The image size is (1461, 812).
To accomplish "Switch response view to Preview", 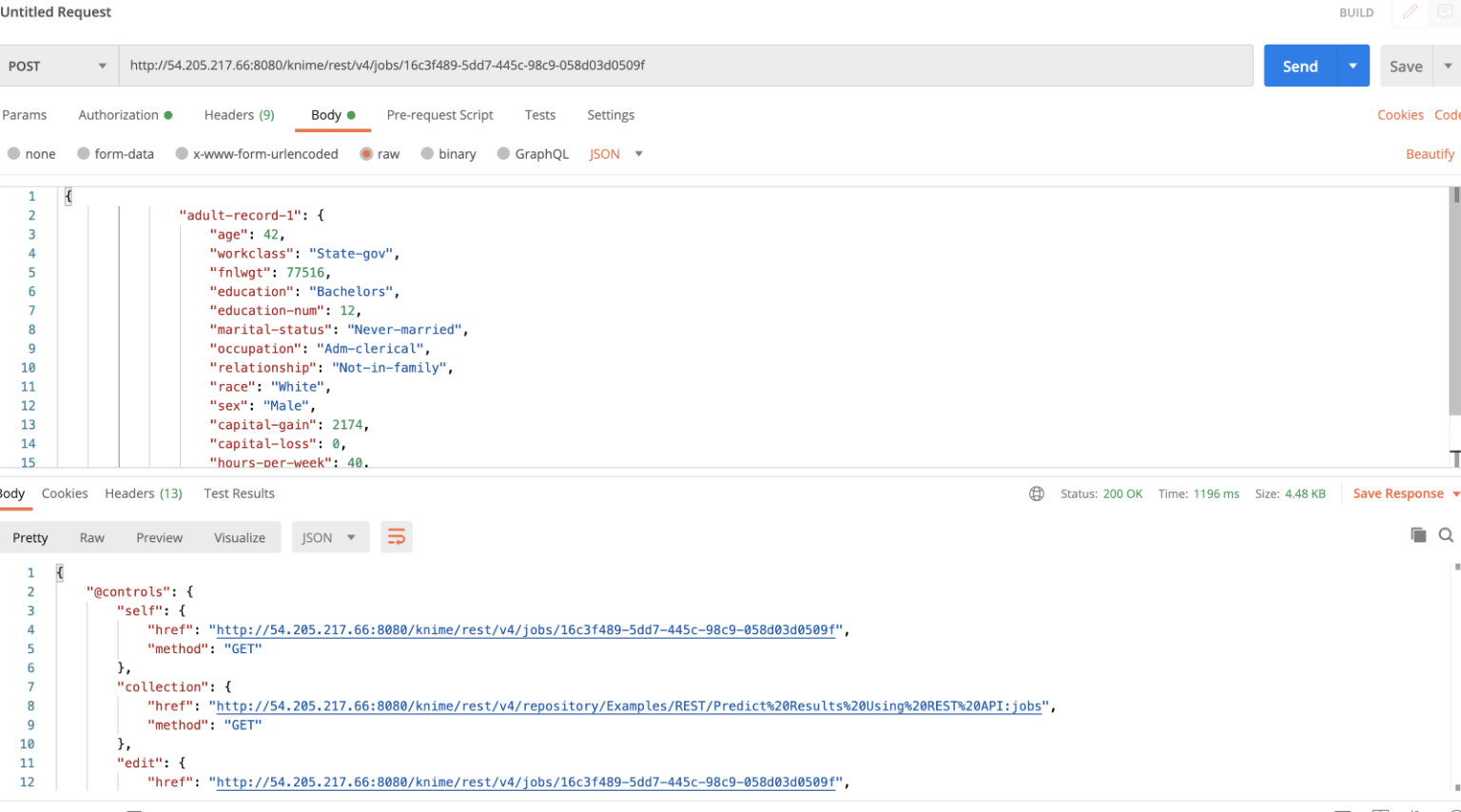I will pos(159,537).
